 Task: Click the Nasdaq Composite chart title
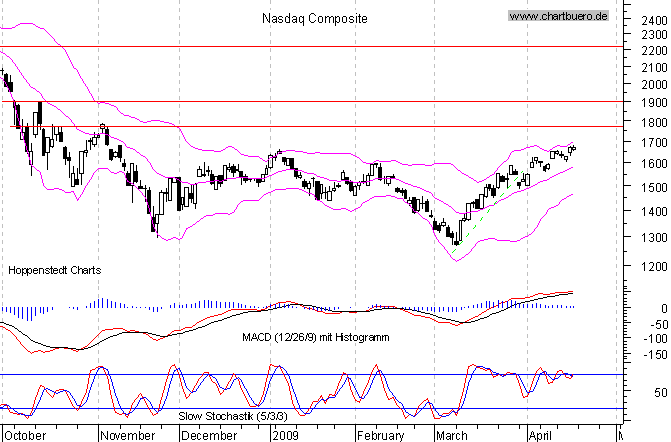coord(314,18)
